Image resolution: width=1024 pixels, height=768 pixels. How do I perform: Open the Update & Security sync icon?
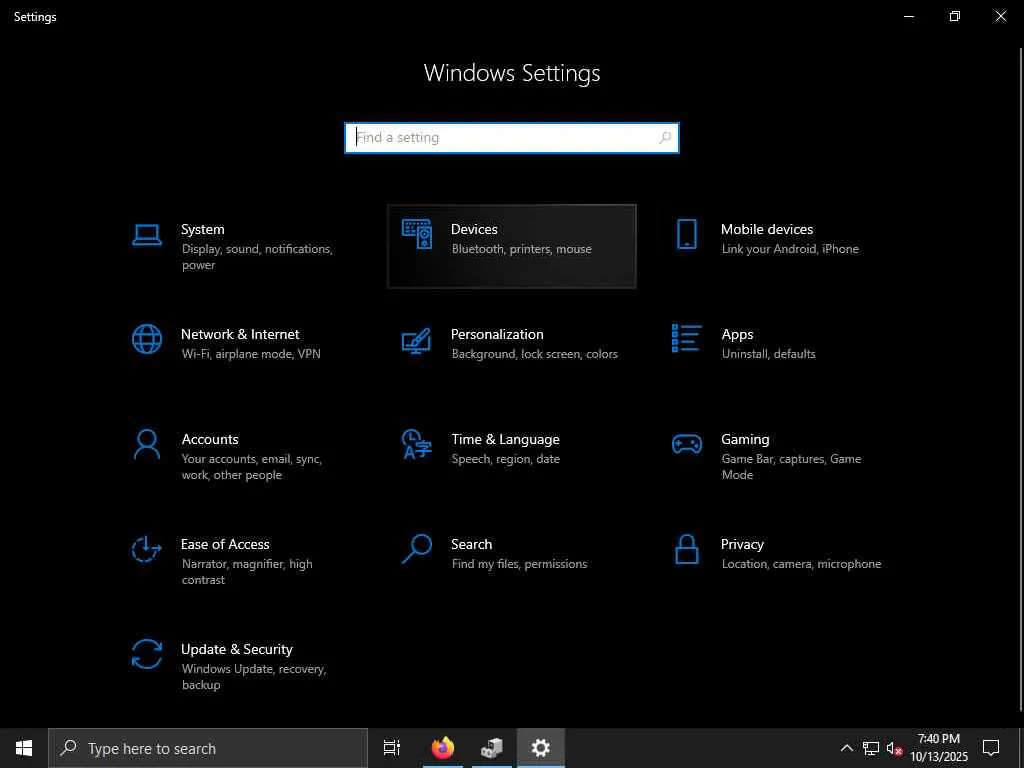coord(146,654)
